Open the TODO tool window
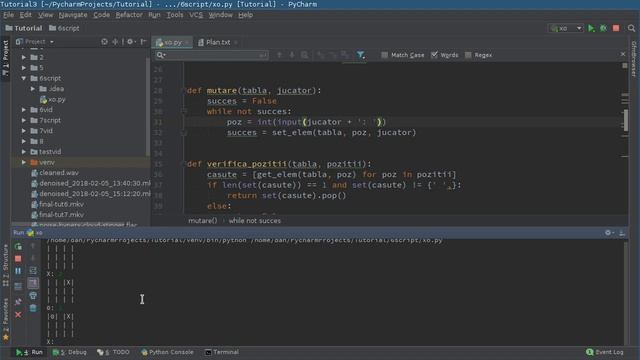This screenshot has width=640, height=360. click(x=113, y=352)
